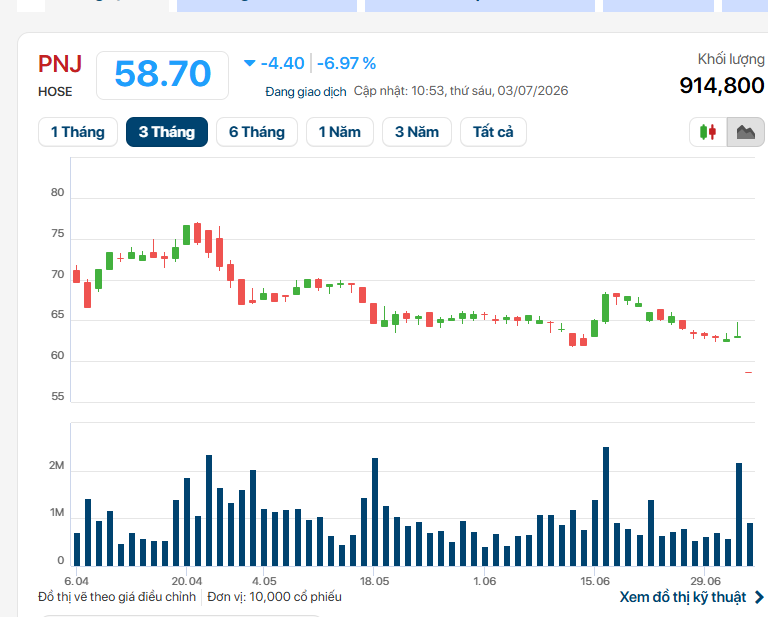Screen dimensions: 768x617
Task: Click the highest red candle near 77
Action: point(197,233)
